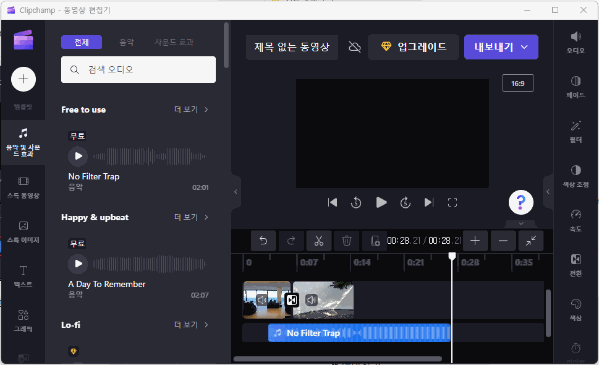Open the 색상 조정 color adjust panel
The width and height of the screenshot is (599, 365).
pos(576,176)
